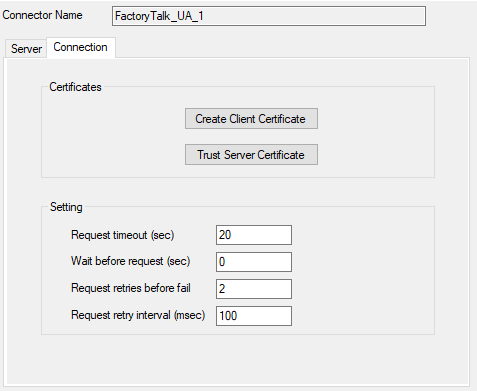Select the Connection tab
This screenshot has height=391, width=477.
click(81, 47)
